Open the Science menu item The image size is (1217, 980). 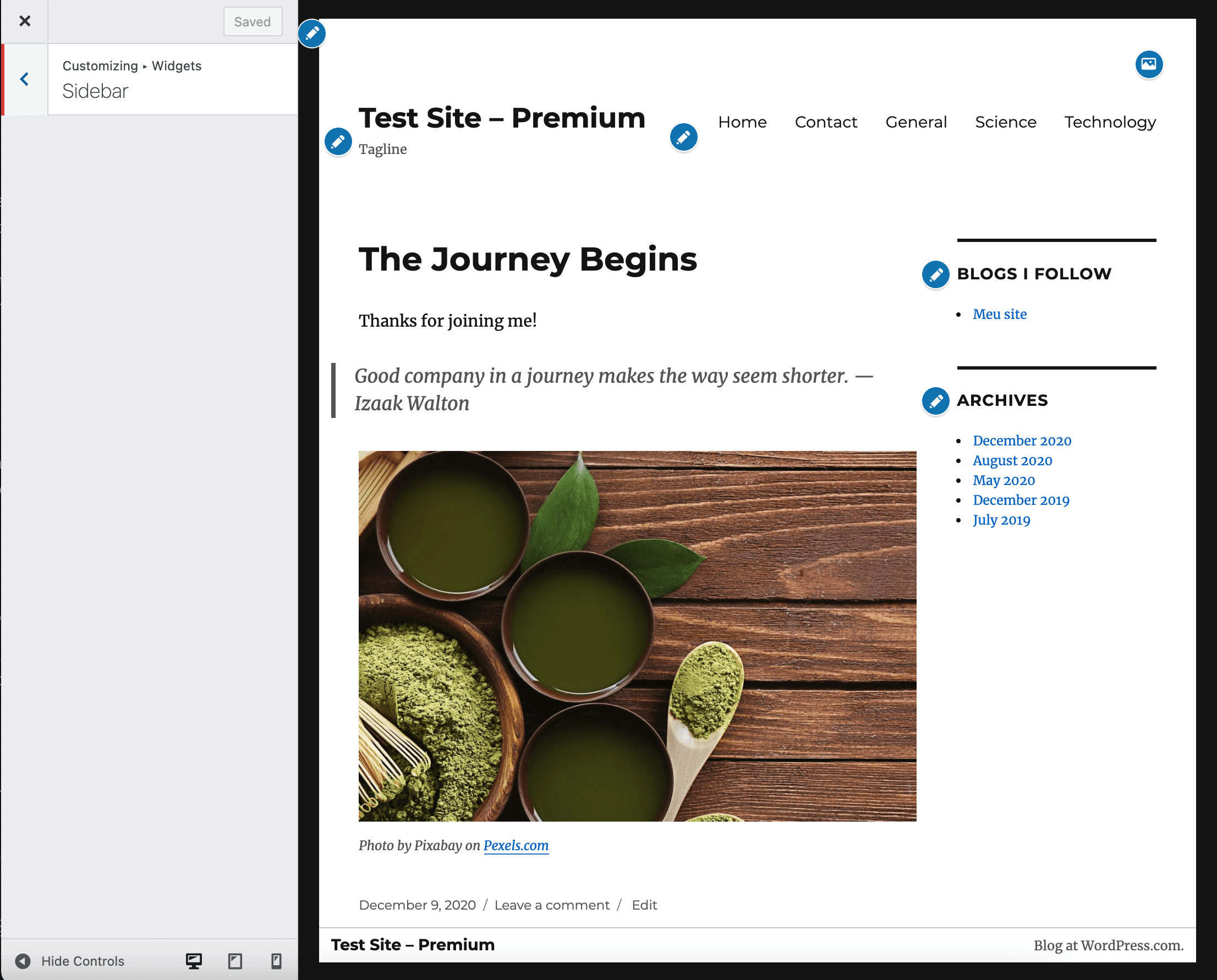1005,122
